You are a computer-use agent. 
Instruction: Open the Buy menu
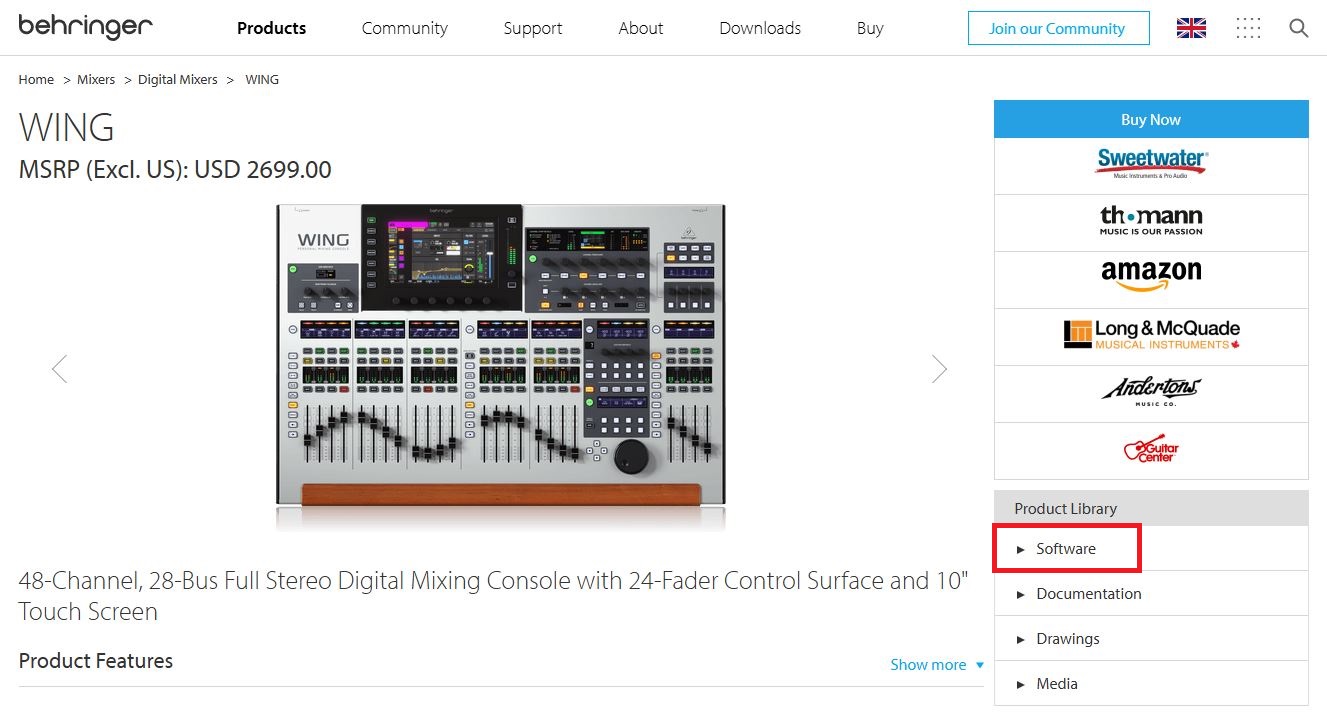tap(870, 28)
